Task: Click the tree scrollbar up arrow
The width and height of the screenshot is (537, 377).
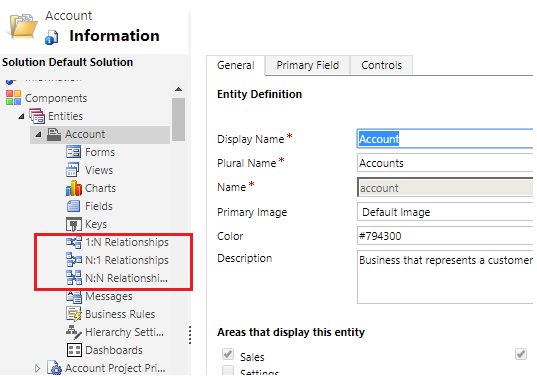Action: point(178,89)
